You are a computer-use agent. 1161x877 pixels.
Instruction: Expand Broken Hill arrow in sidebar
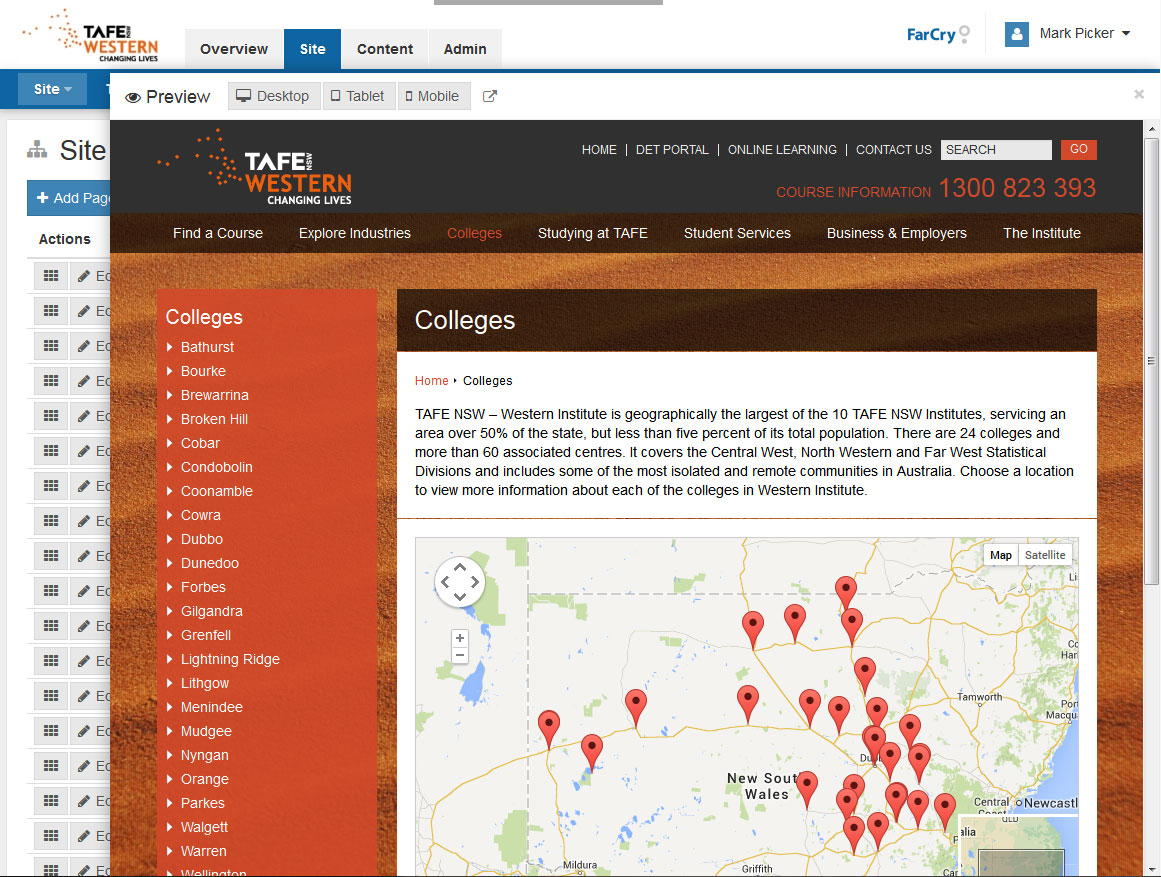[170, 419]
